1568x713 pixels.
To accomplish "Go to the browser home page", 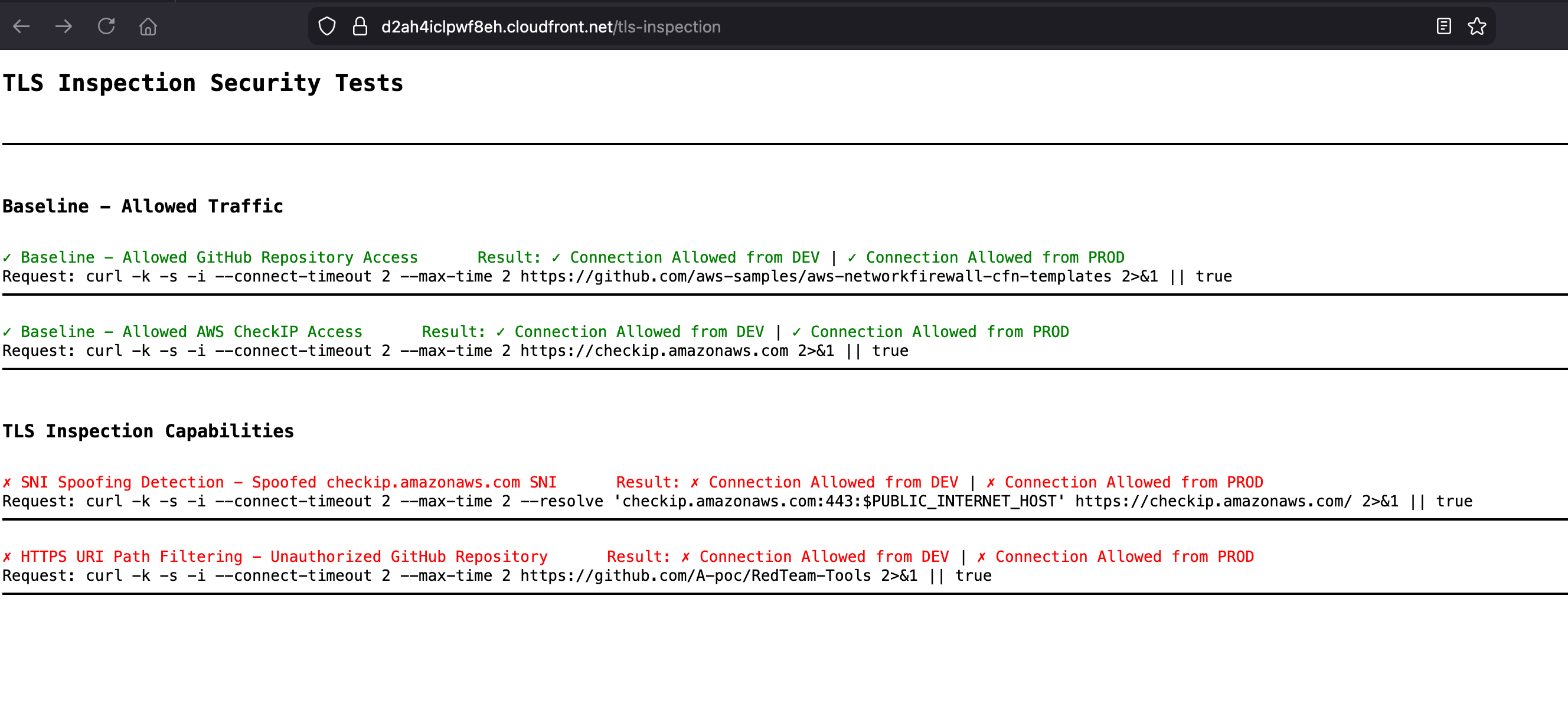I will 148,27.
